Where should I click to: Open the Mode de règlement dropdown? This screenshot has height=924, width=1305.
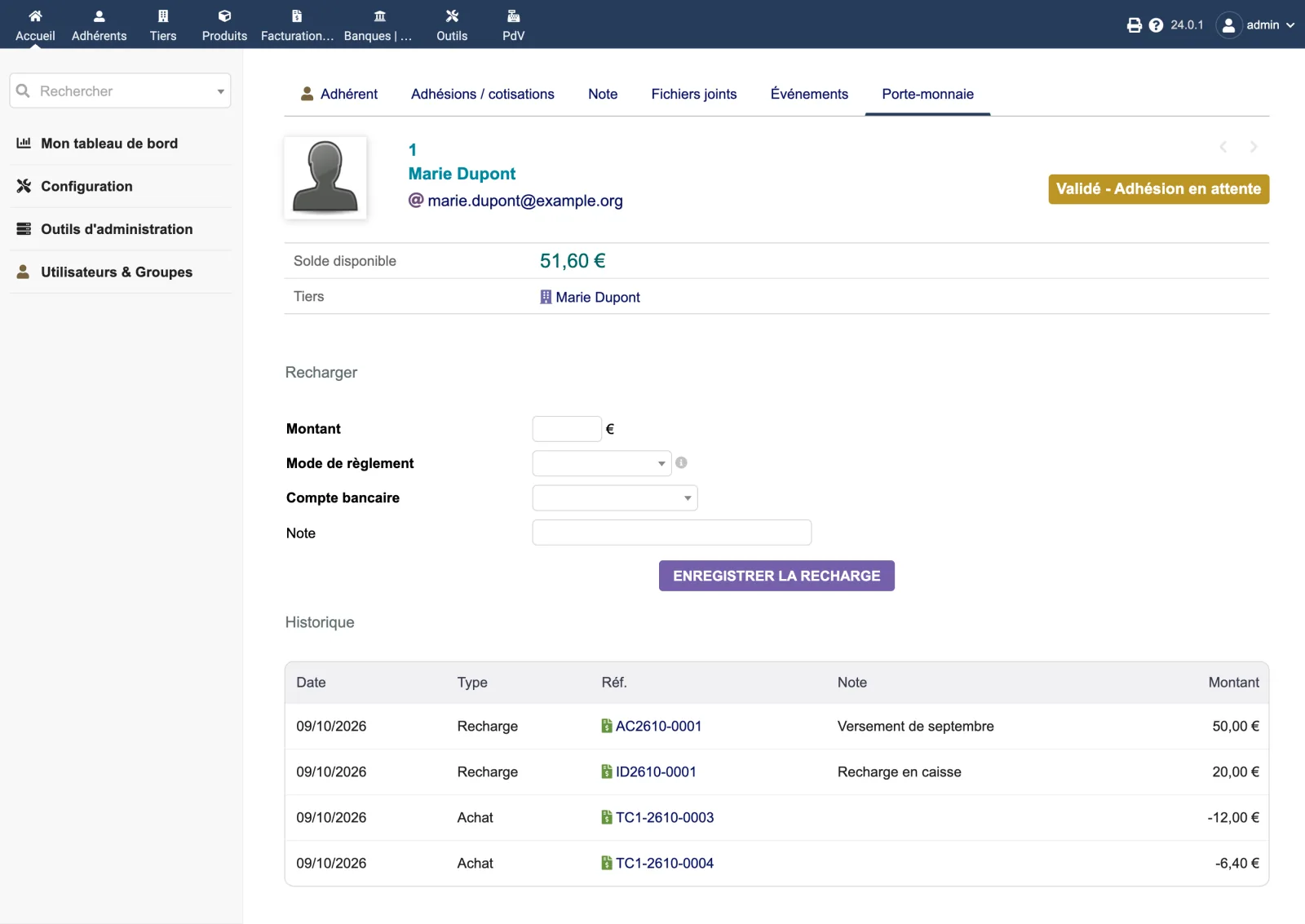coord(602,463)
